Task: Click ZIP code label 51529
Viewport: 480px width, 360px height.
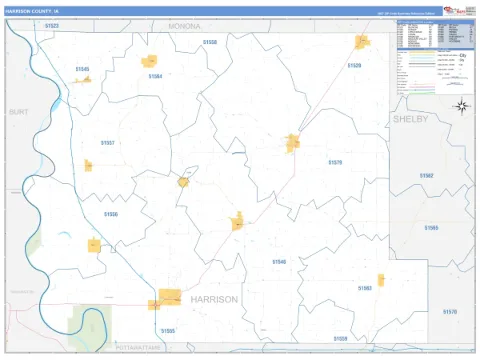Action: point(354,65)
